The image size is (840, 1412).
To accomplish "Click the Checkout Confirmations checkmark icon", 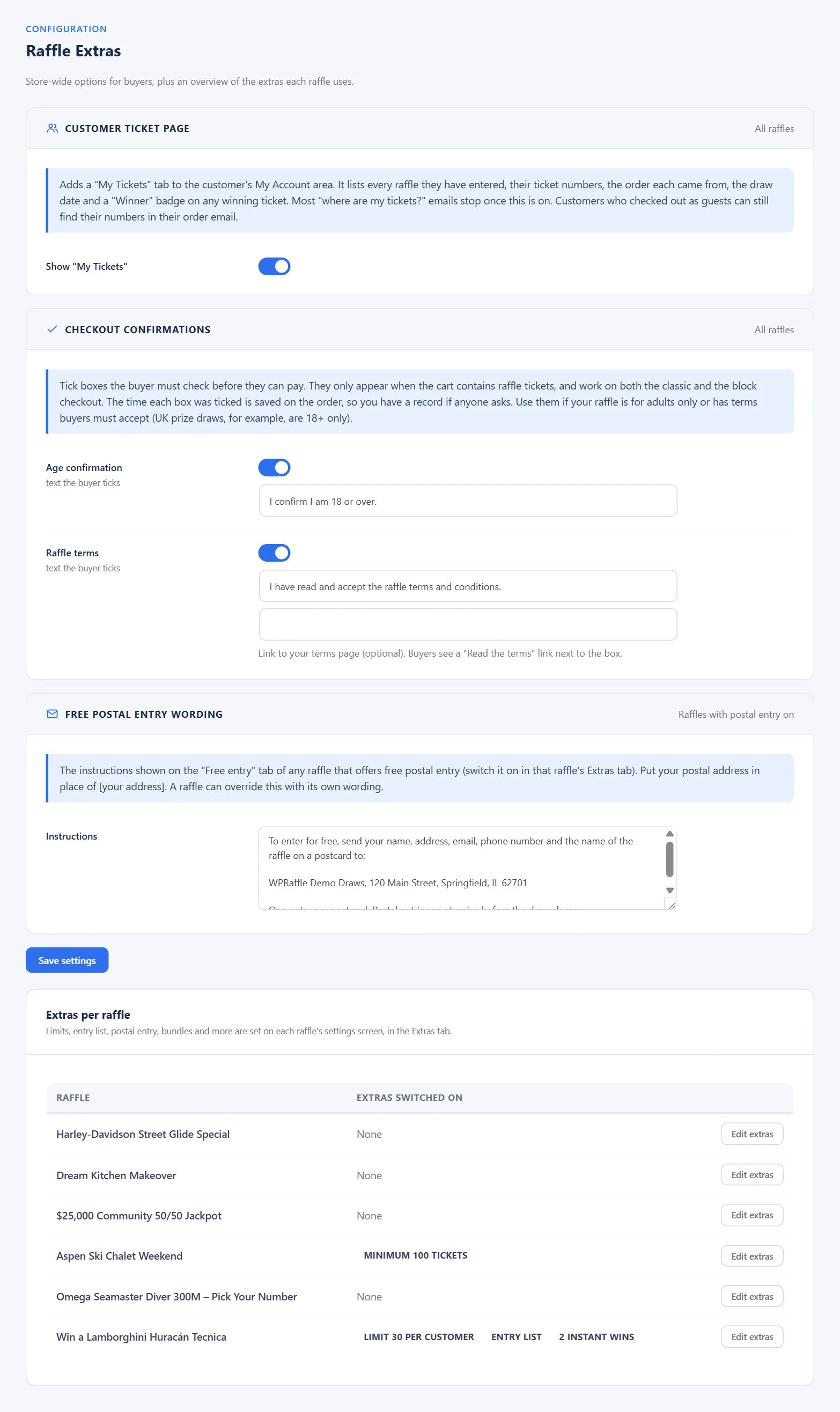I will (52, 329).
